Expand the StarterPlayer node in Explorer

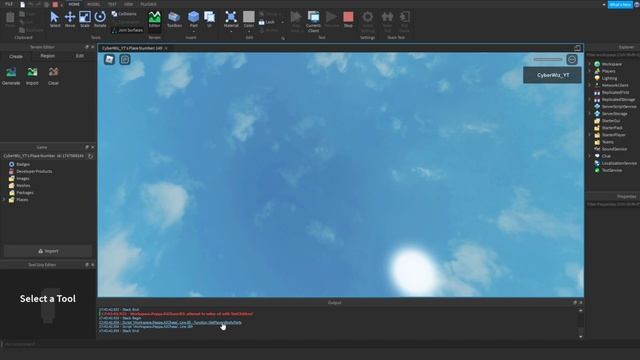tap(590, 135)
